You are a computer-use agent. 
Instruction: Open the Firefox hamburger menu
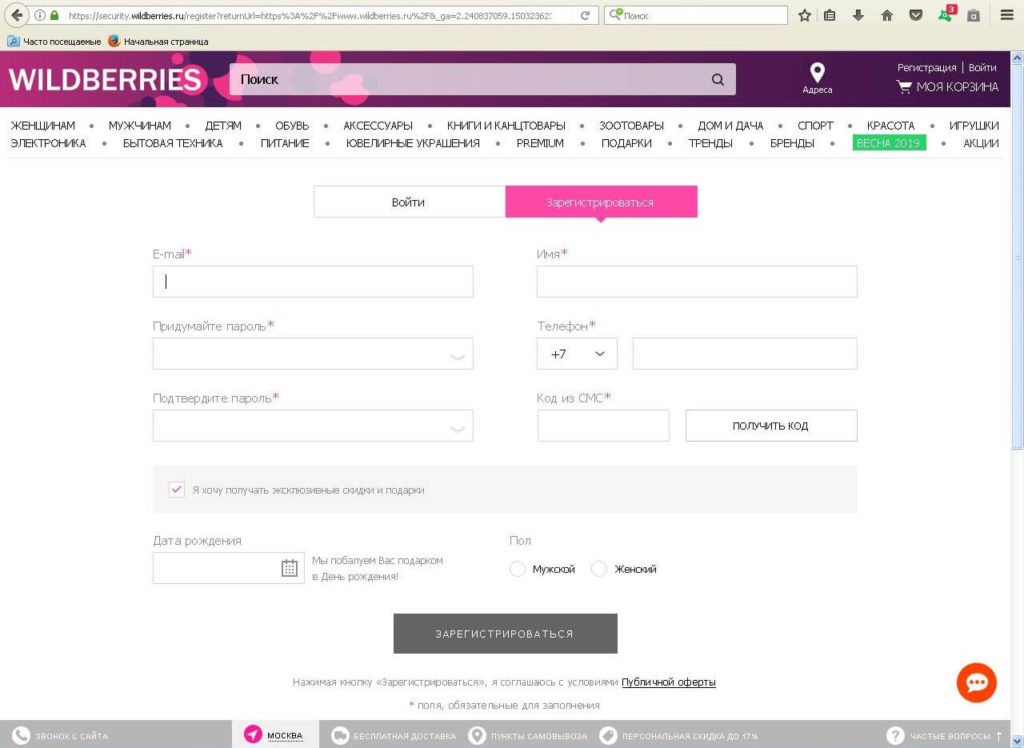pyautogui.click(x=1006, y=15)
